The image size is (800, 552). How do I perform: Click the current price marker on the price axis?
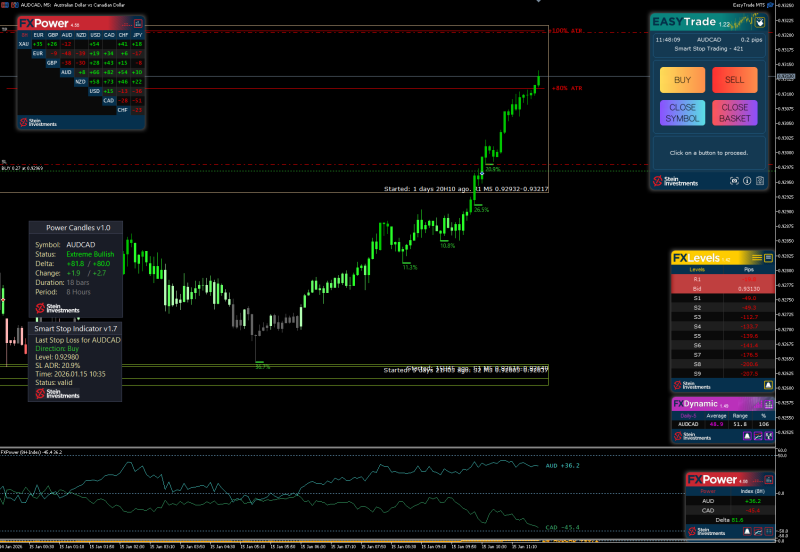(786, 77)
